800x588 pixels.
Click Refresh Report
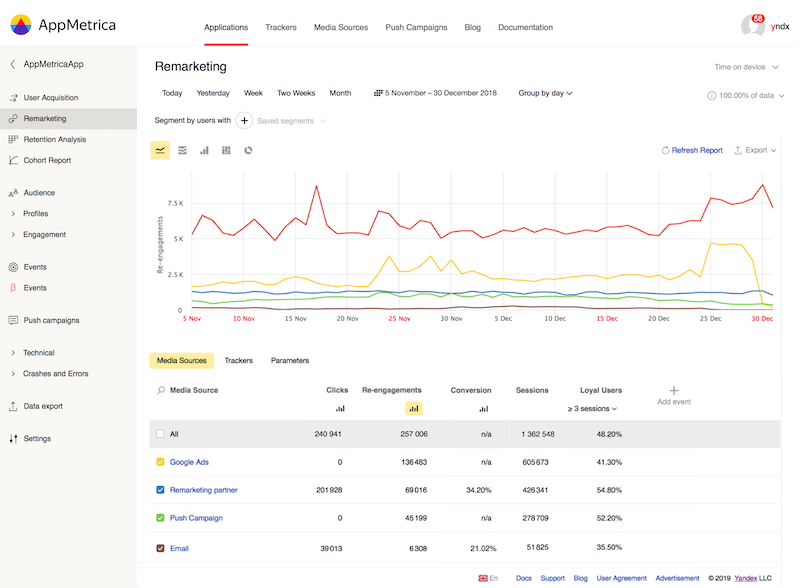[x=692, y=150]
